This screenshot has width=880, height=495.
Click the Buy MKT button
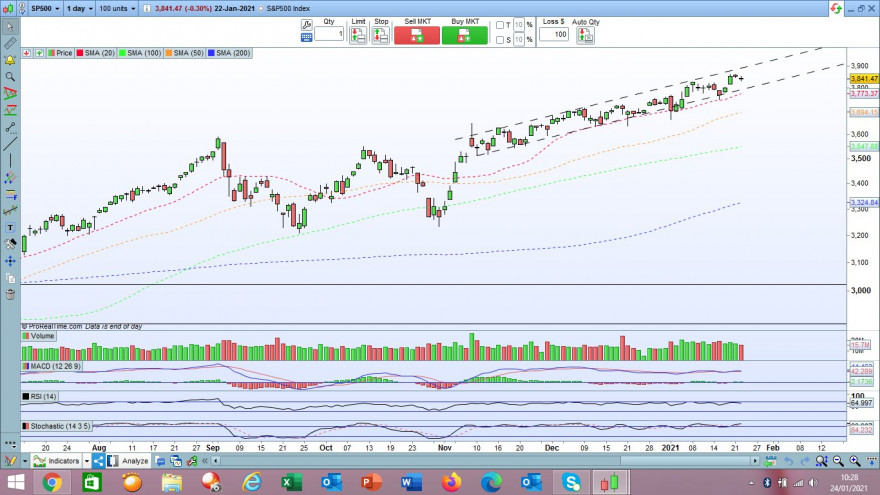click(465, 35)
